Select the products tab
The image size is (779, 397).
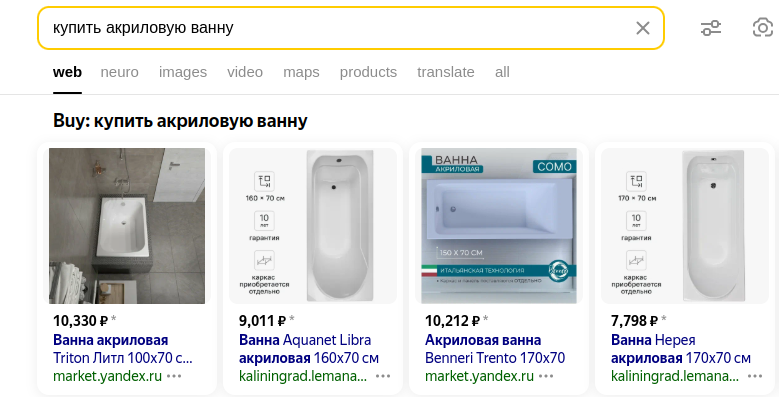tap(368, 73)
